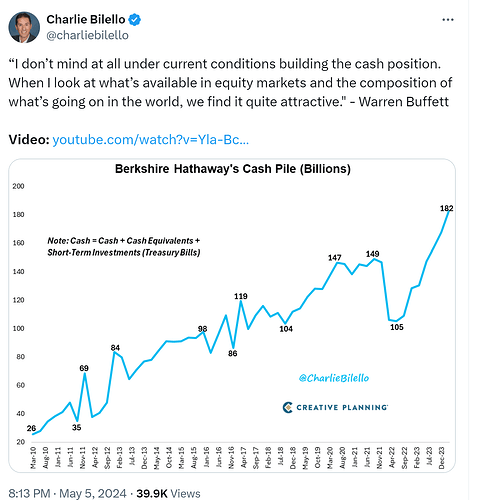Click the Mar-10 axis label
Image resolution: width=480 pixels, height=500 pixels.
33,458
